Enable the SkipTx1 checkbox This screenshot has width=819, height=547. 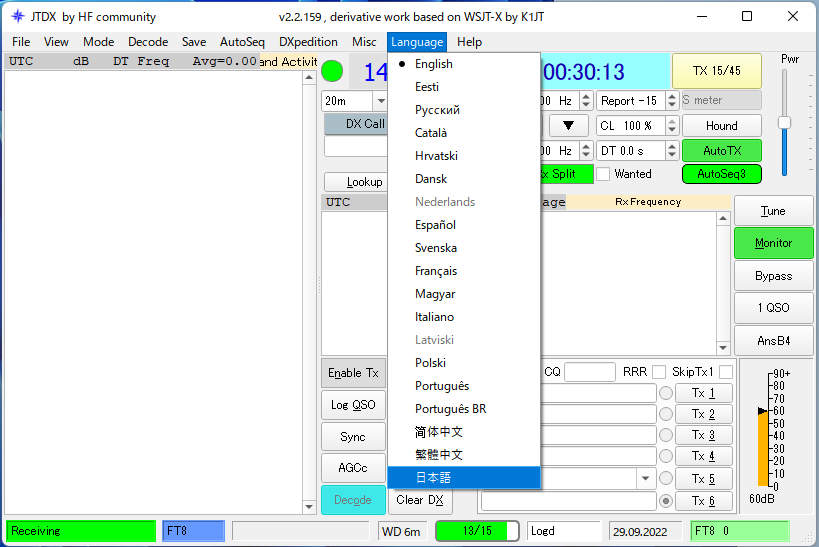pos(726,372)
